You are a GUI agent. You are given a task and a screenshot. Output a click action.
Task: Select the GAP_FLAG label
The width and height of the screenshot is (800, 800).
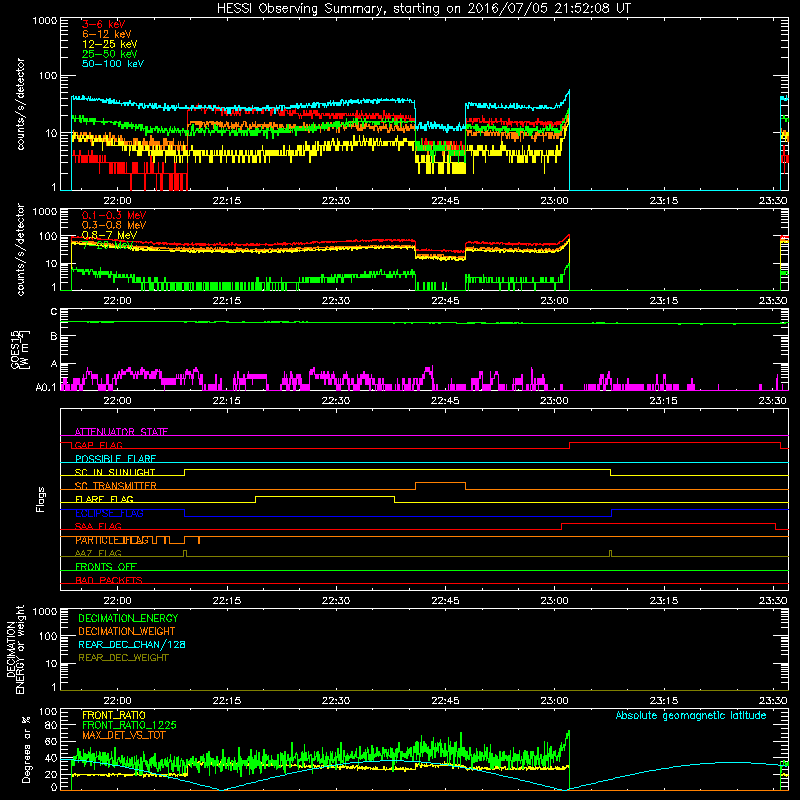[x=98, y=445]
